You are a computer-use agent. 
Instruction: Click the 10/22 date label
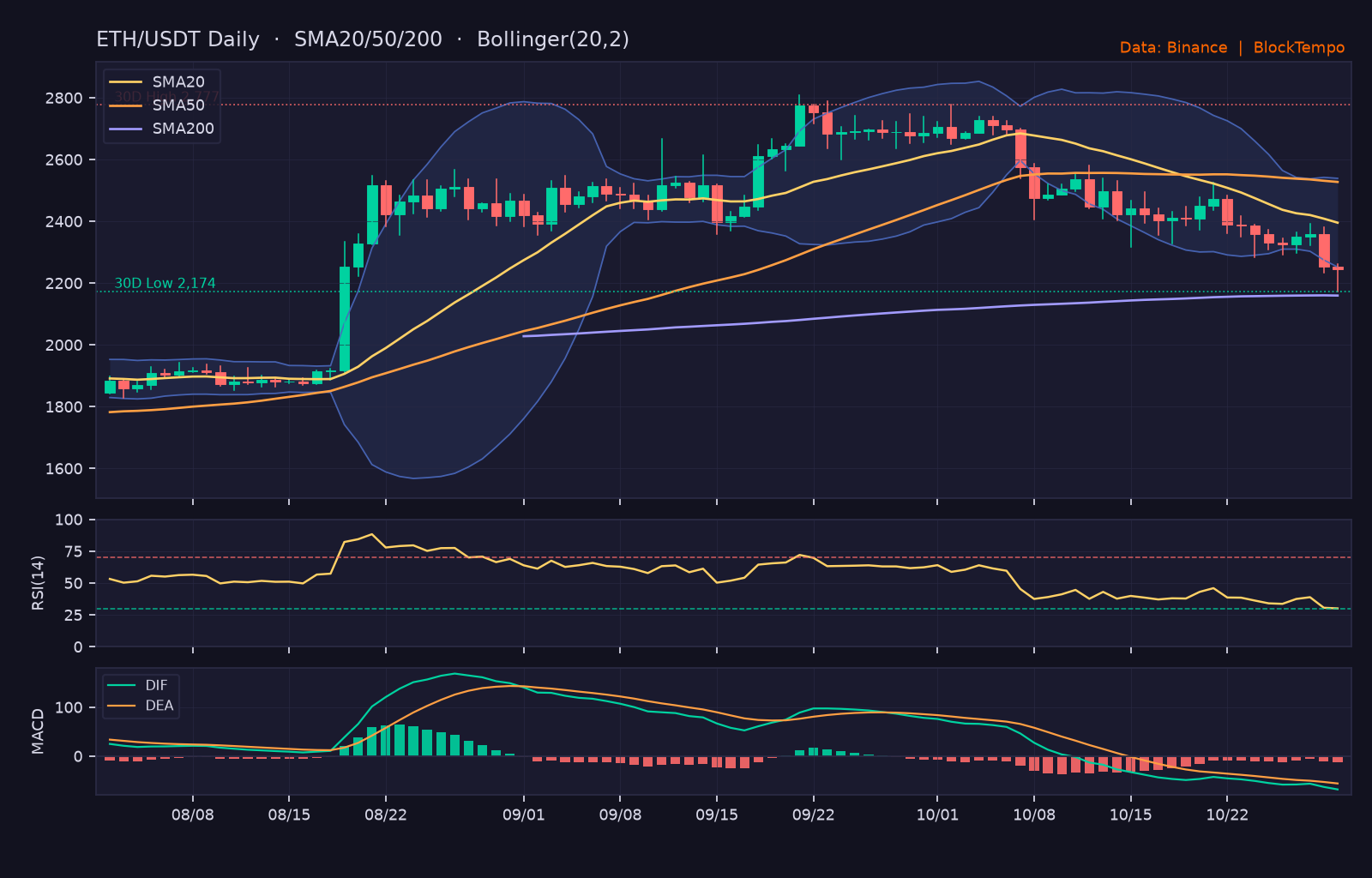[1227, 815]
